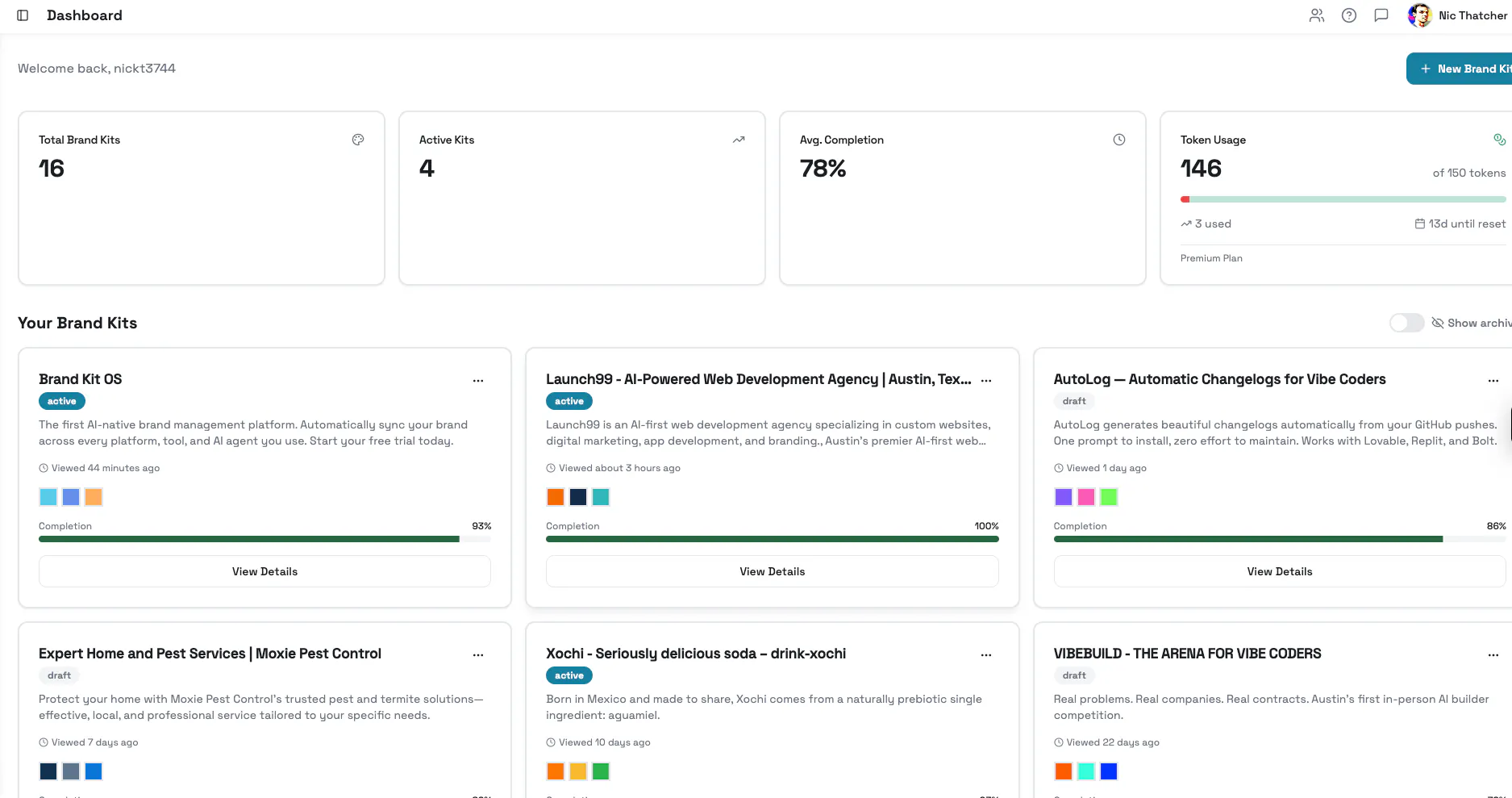
Task: Click the trend icon beside 3 used
Action: [1186, 224]
